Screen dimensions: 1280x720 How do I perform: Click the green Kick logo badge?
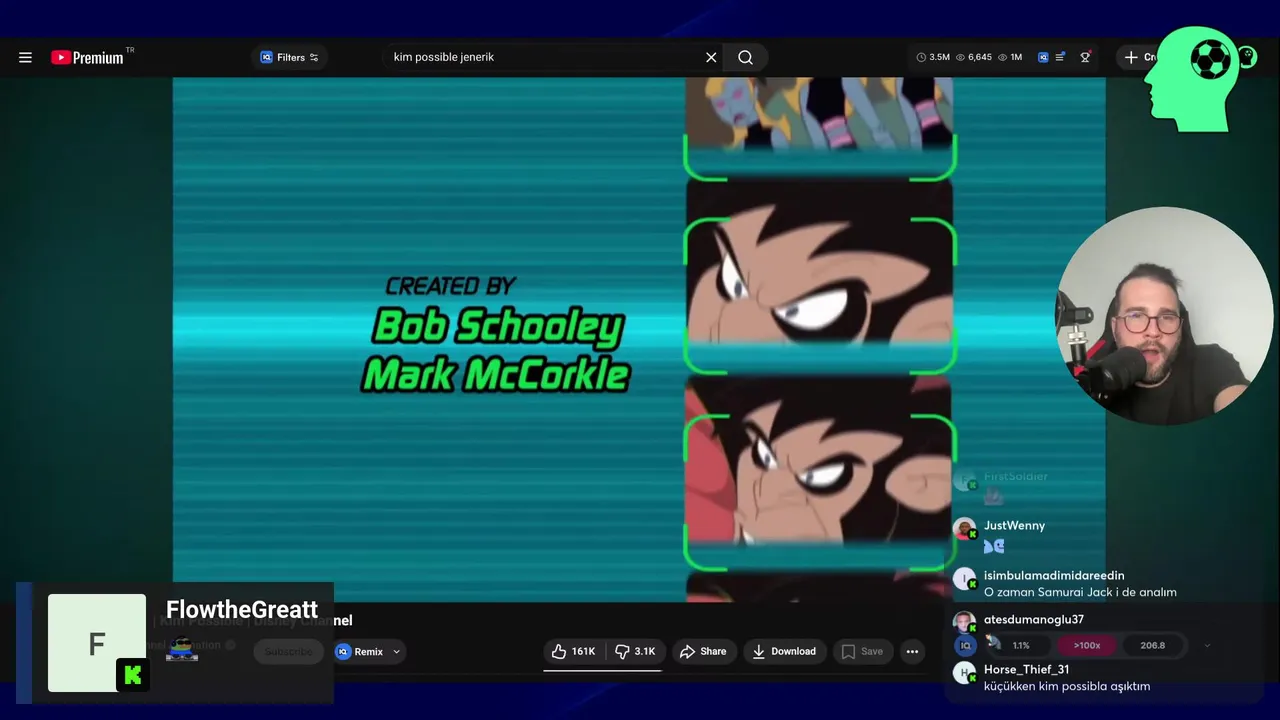[x=133, y=676]
